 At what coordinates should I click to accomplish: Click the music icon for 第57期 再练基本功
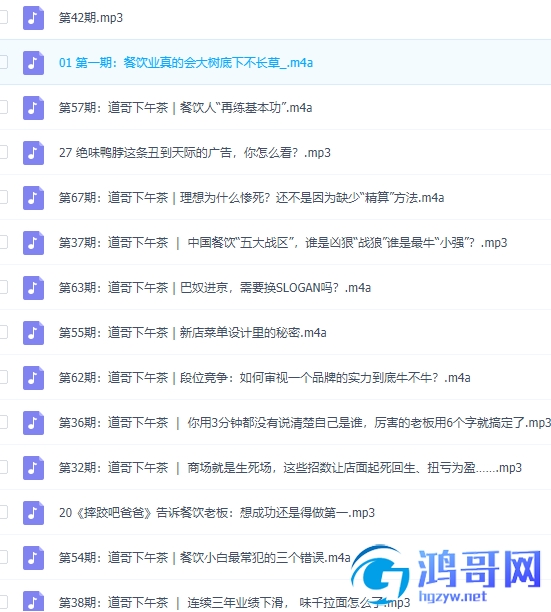tap(33, 108)
